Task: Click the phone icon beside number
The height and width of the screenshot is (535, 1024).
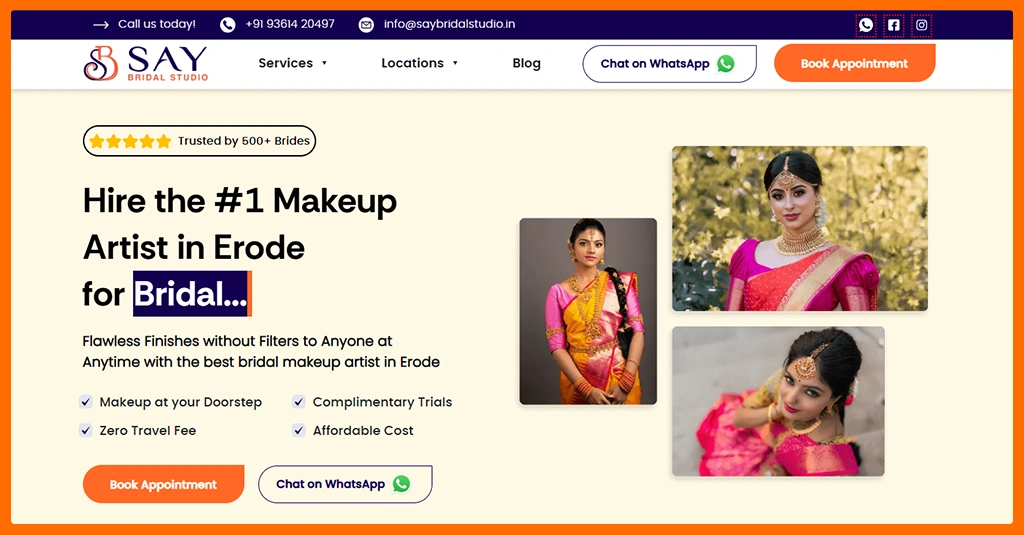Action: [227, 25]
